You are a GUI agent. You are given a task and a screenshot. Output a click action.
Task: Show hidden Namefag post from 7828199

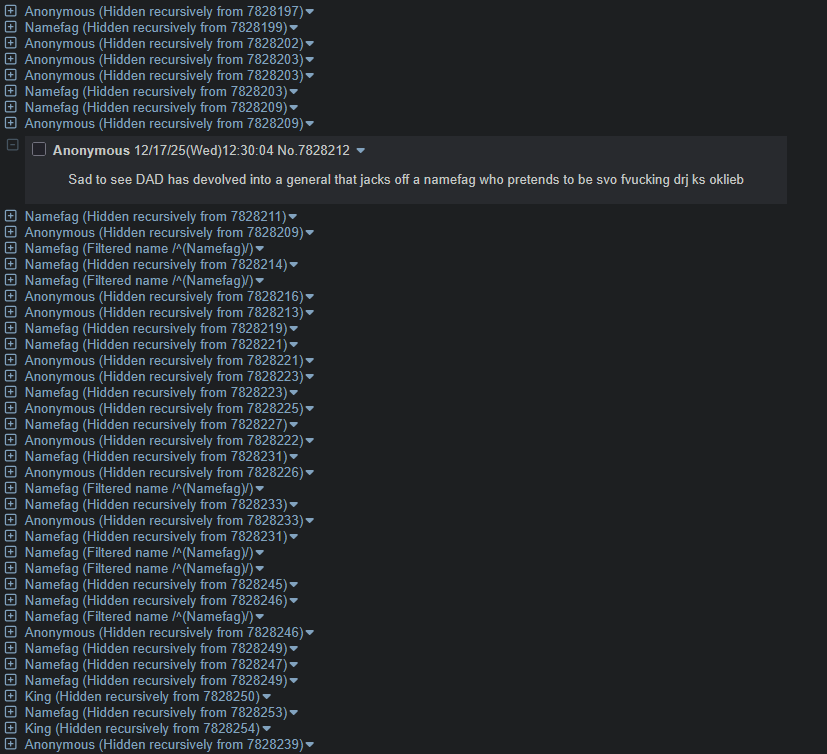(11, 27)
